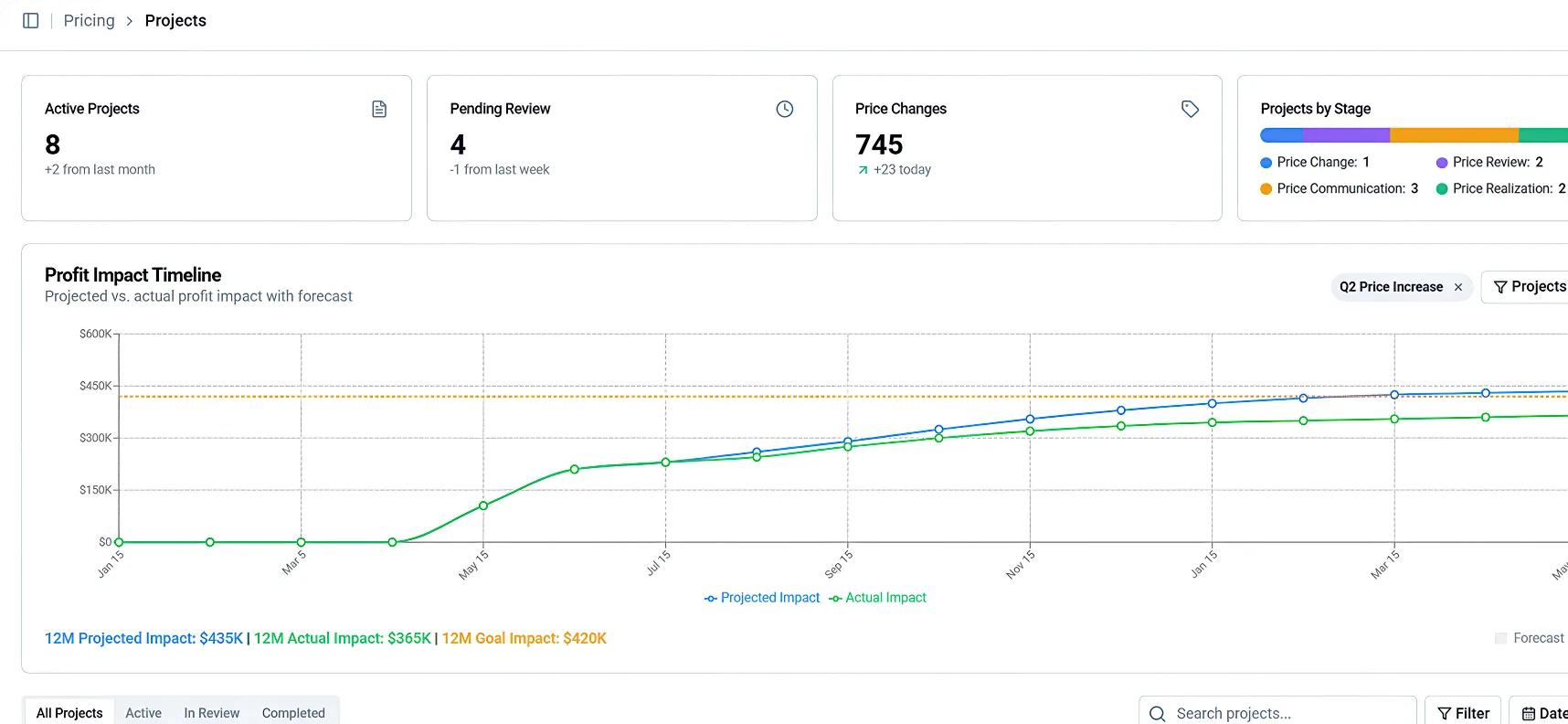Open the Filter dropdown button
The width and height of the screenshot is (1568, 724).
pyautogui.click(x=1463, y=713)
